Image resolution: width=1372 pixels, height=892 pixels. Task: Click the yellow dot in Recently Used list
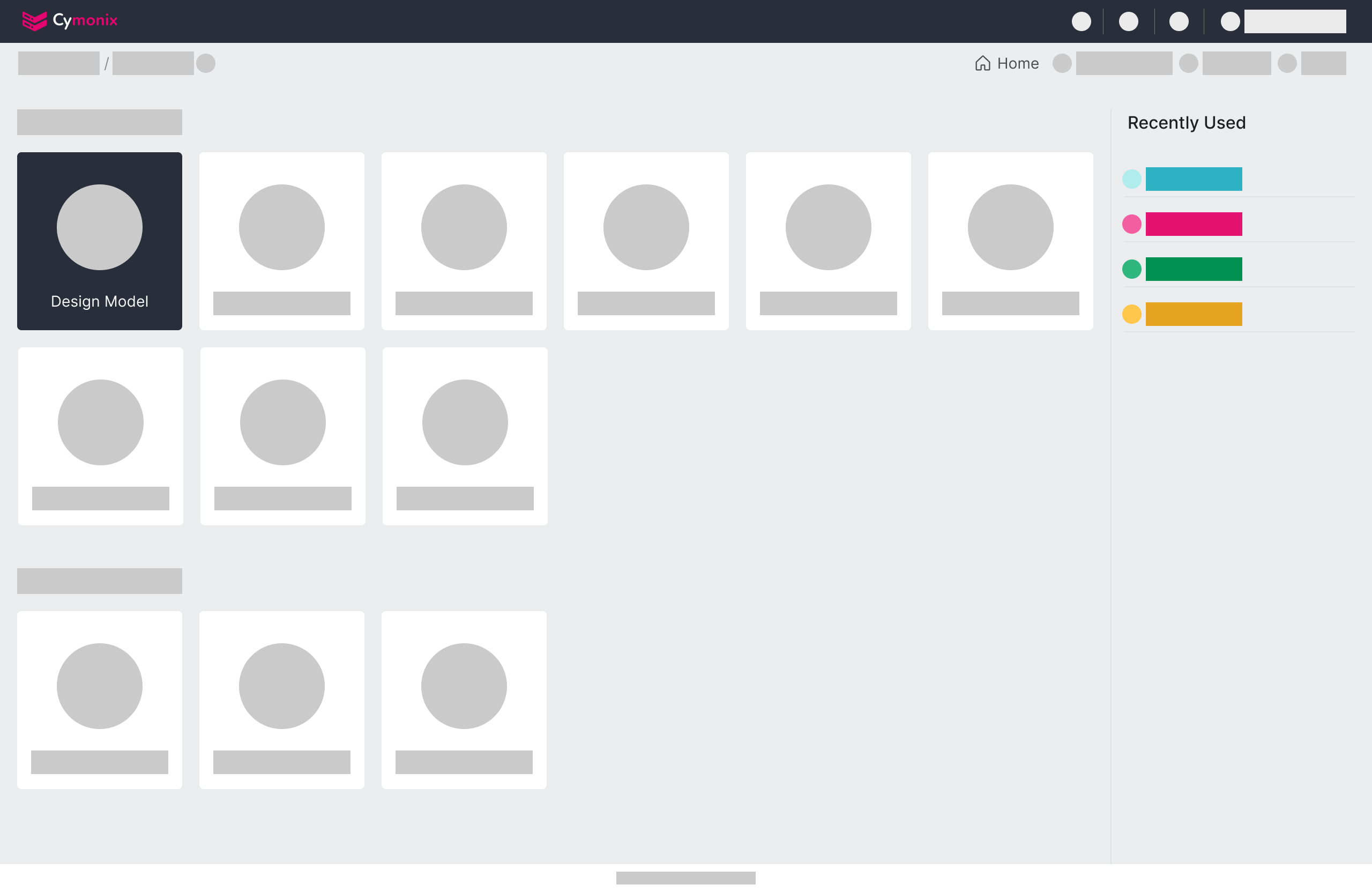[1132, 314]
